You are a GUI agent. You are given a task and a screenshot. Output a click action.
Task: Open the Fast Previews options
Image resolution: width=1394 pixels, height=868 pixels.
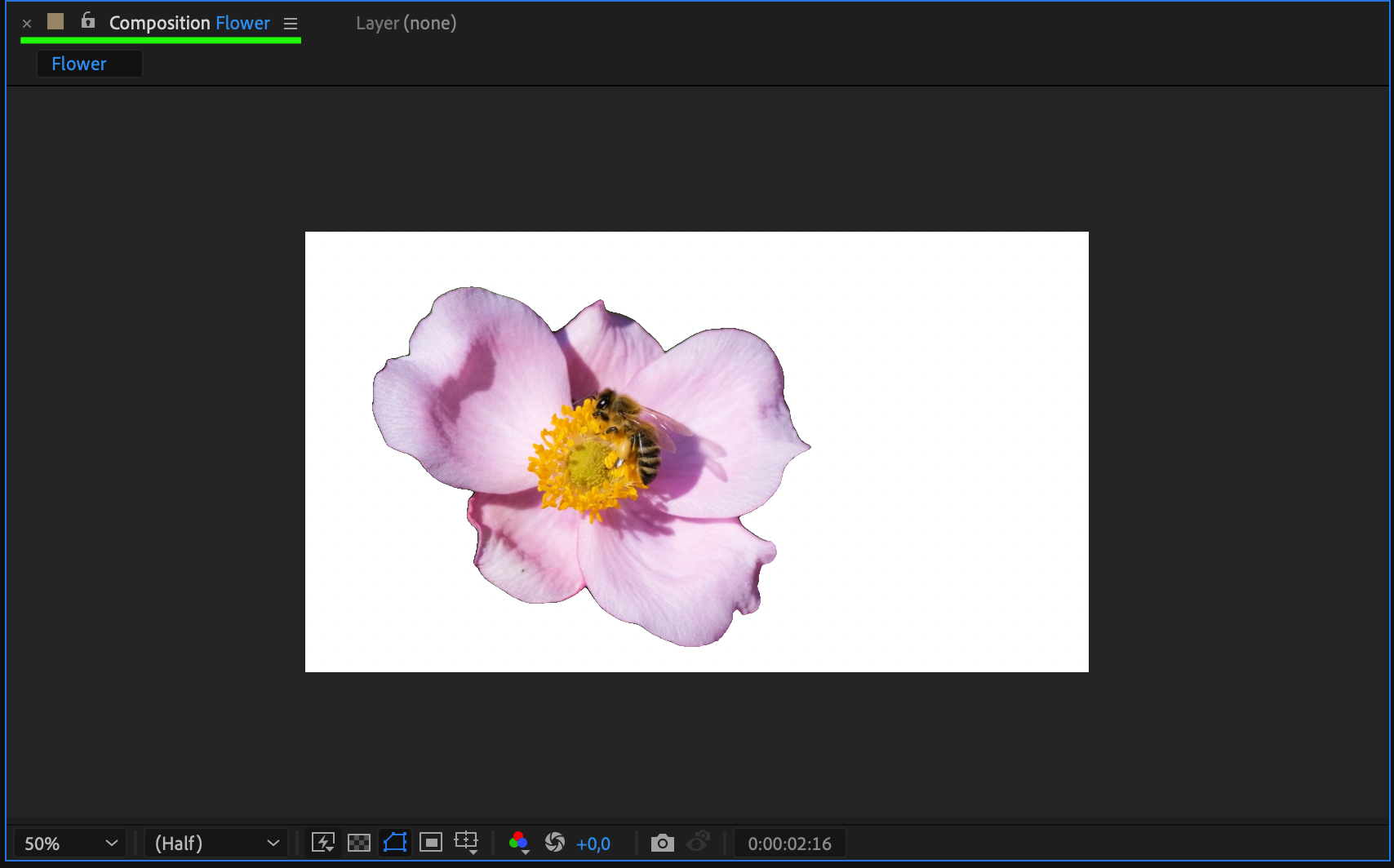tap(323, 843)
